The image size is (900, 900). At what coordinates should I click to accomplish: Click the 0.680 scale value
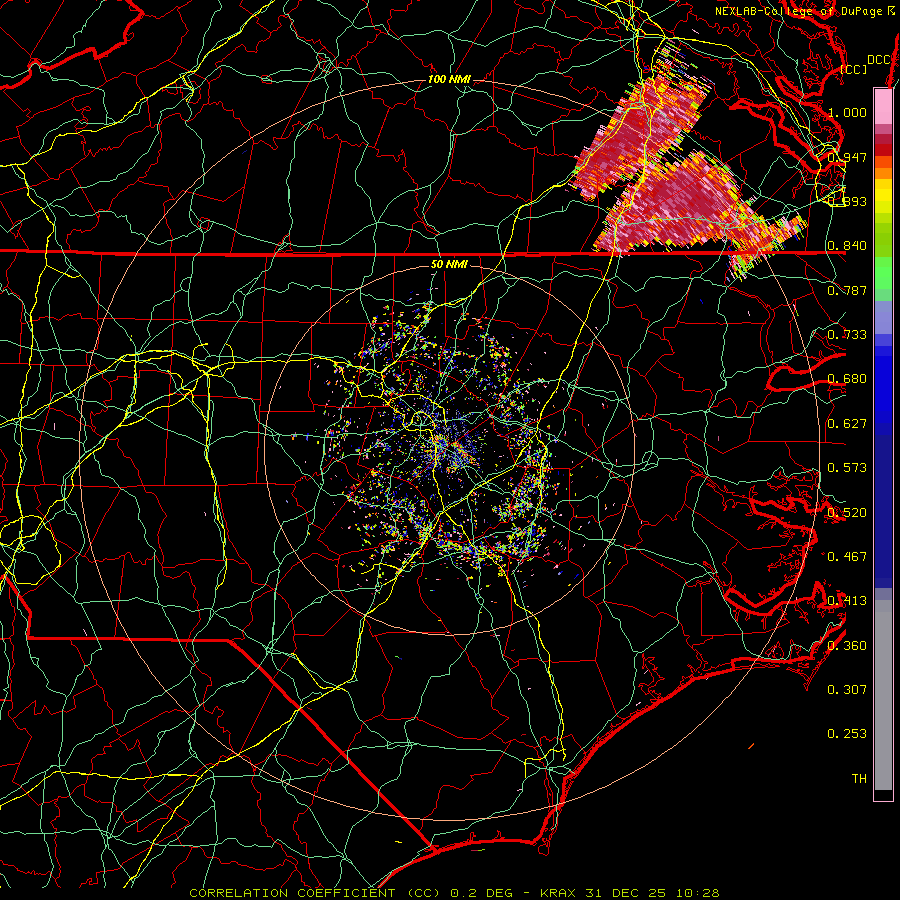coord(847,379)
